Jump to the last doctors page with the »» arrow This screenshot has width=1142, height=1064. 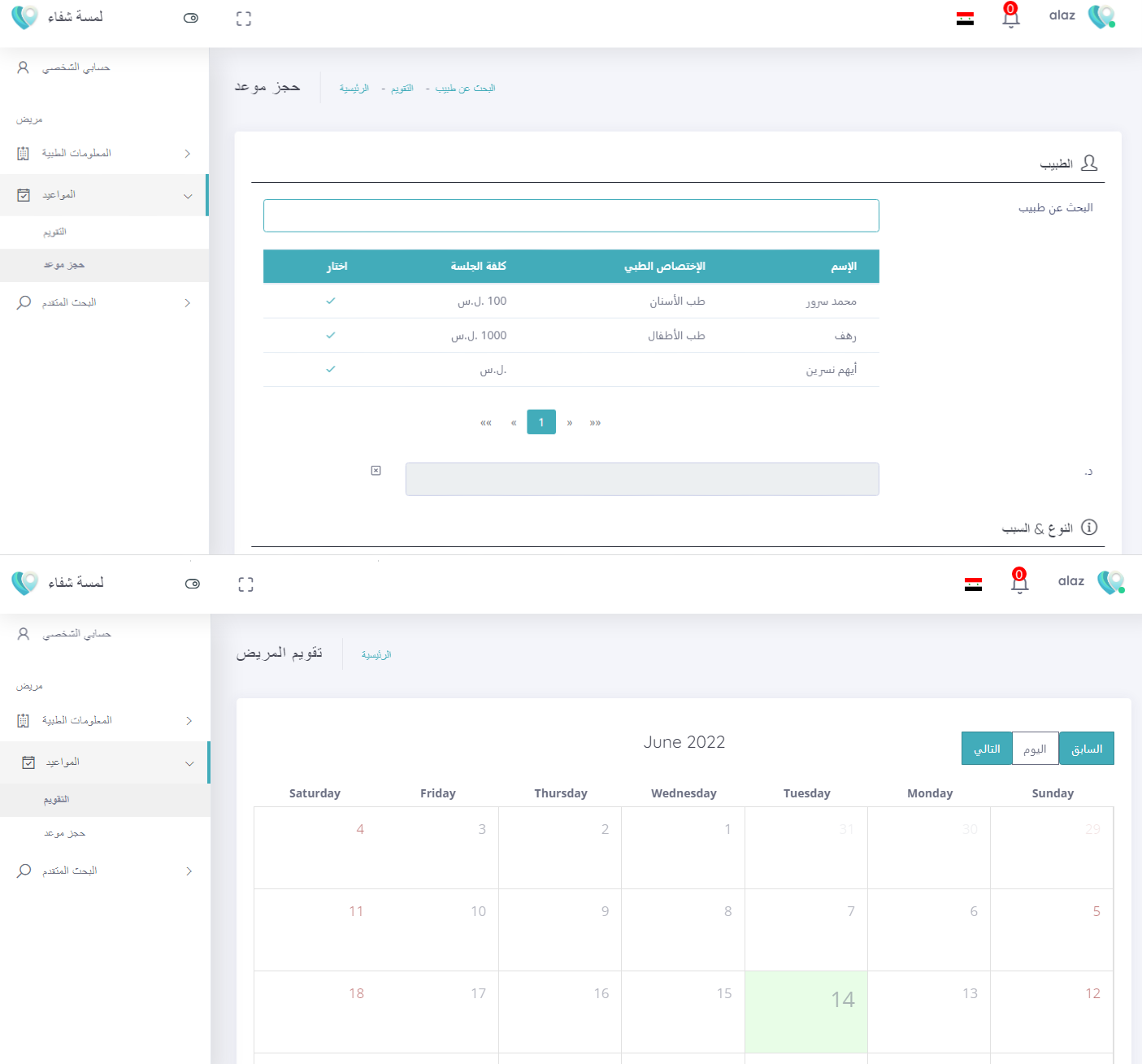pyautogui.click(x=595, y=423)
